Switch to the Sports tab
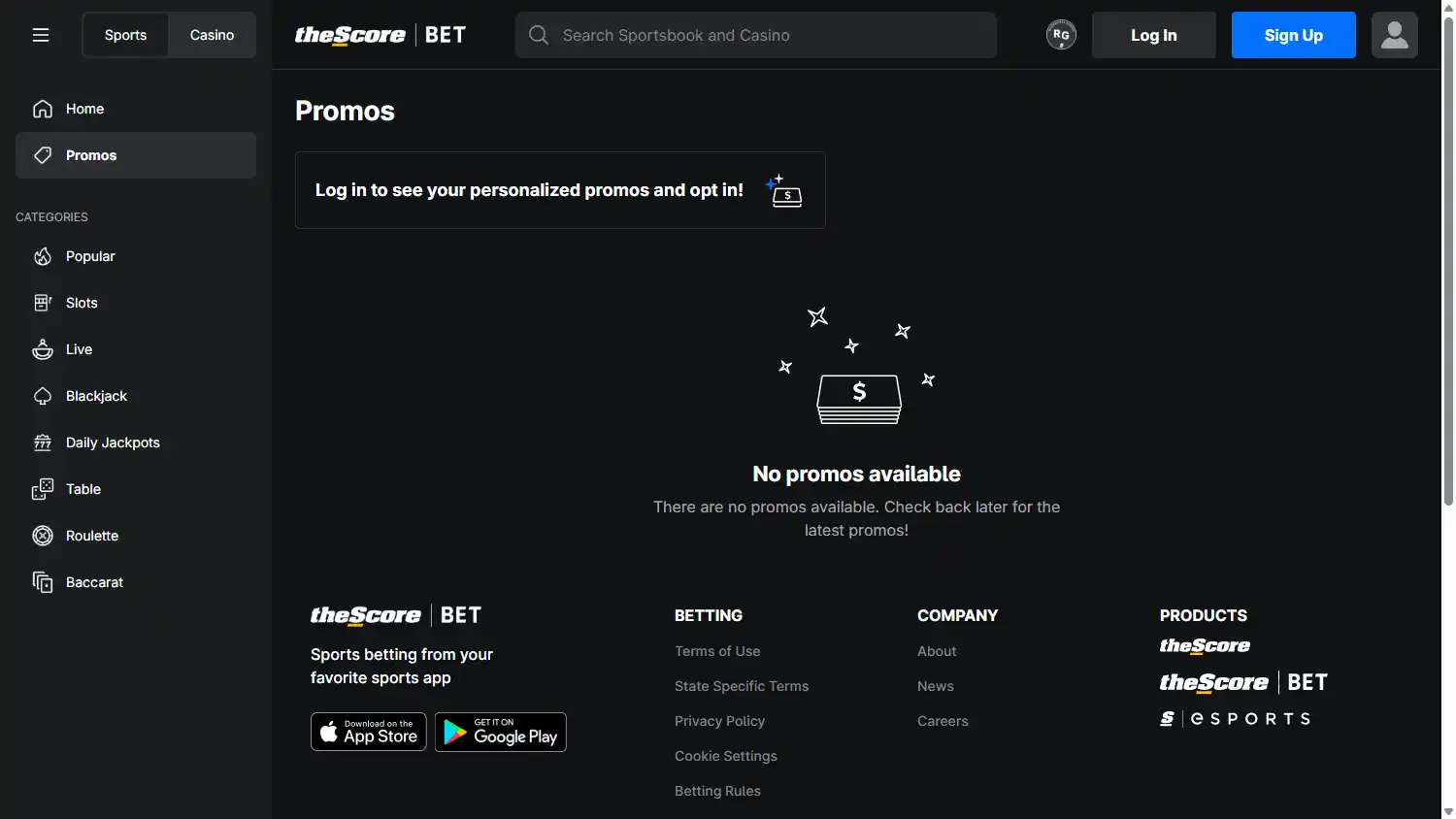1456x819 pixels. [125, 35]
